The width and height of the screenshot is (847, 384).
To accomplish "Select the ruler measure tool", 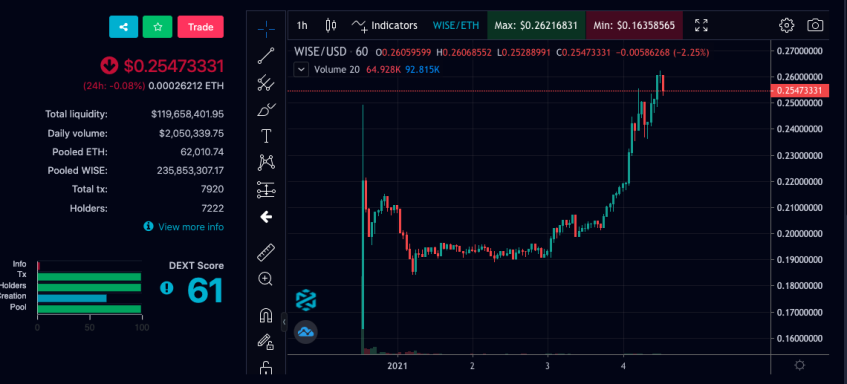I will pyautogui.click(x=266, y=252).
